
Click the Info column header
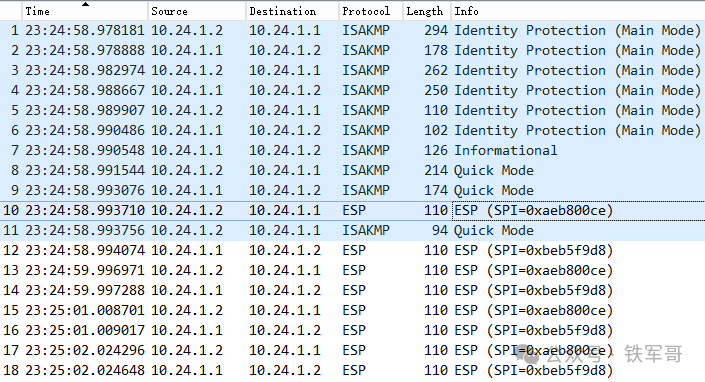(577, 11)
